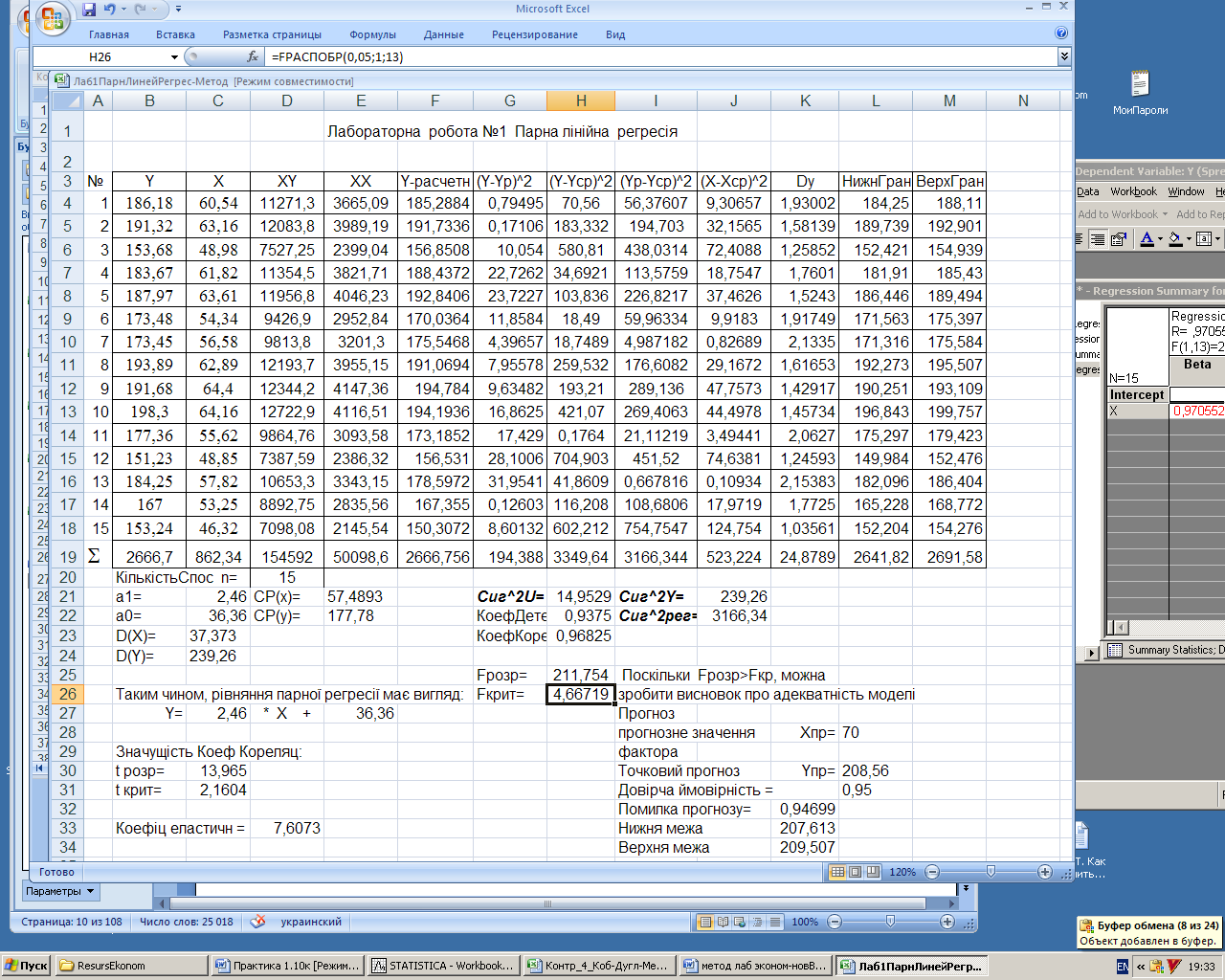Open the Разметка страницы ribbon tab
The height and width of the screenshot is (980, 1225).
tap(272, 34)
